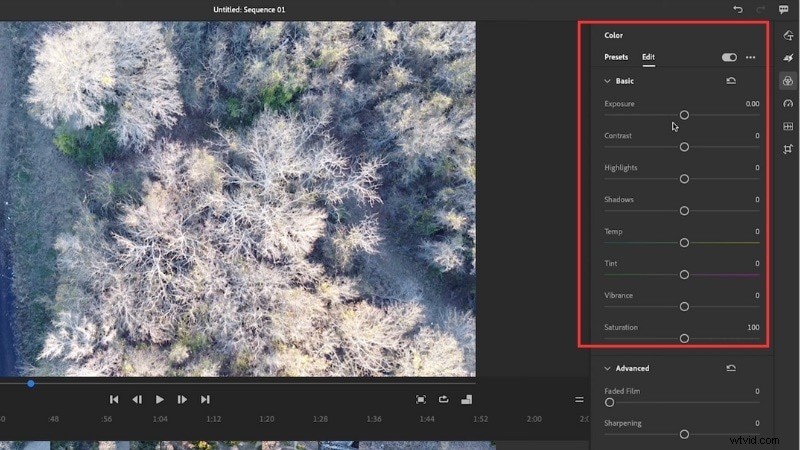Open the feedback chat bubble icon

tap(784, 9)
